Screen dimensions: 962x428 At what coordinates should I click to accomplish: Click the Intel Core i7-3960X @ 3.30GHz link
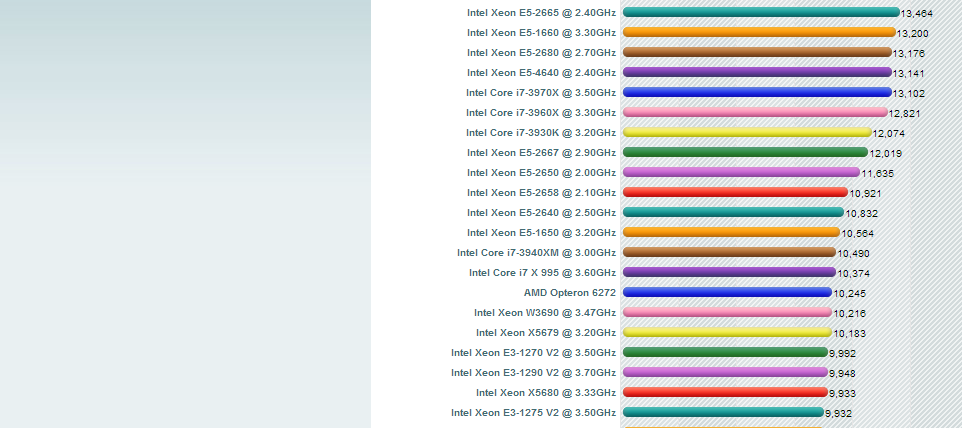[541, 113]
